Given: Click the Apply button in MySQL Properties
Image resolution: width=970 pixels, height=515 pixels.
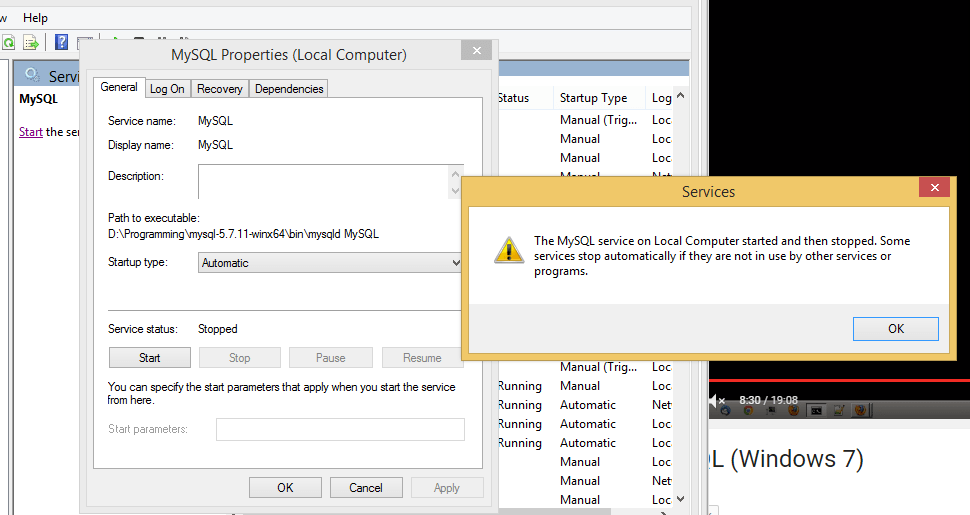Looking at the screenshot, I should 447,488.
